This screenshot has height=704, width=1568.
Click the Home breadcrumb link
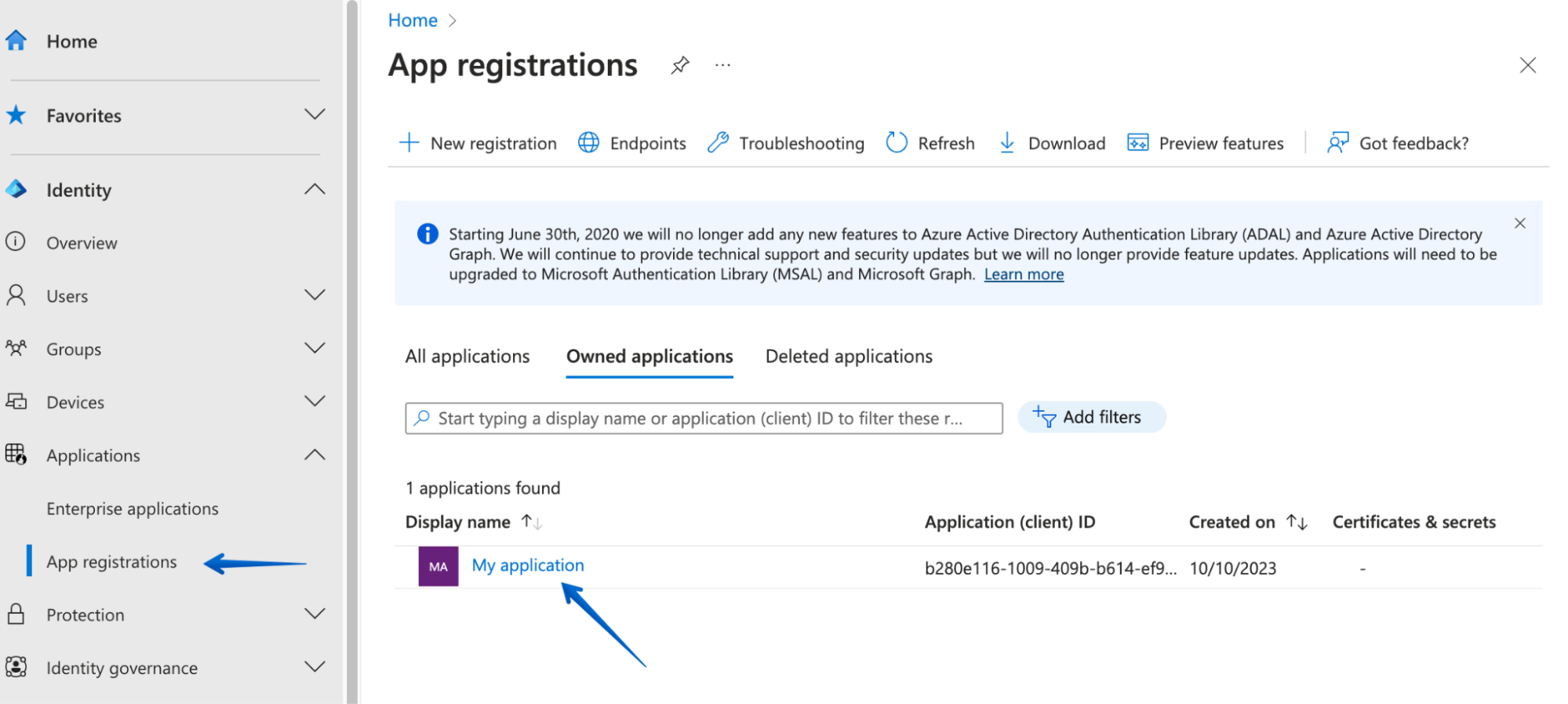pyautogui.click(x=413, y=20)
